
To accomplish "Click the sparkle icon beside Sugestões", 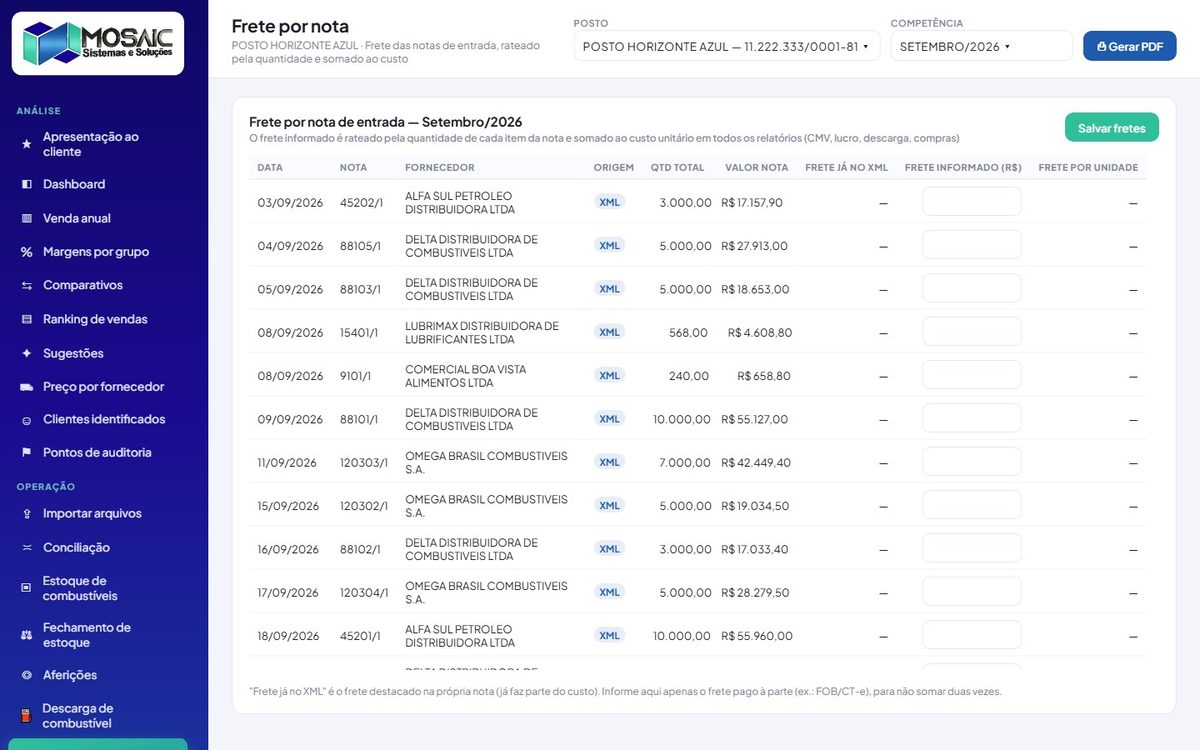I will pyautogui.click(x=27, y=354).
